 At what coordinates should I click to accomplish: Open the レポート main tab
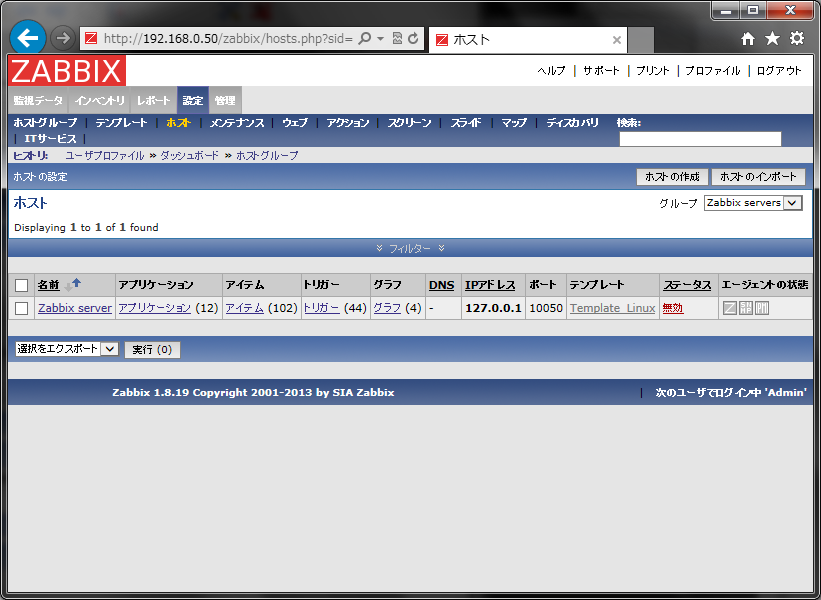click(154, 100)
